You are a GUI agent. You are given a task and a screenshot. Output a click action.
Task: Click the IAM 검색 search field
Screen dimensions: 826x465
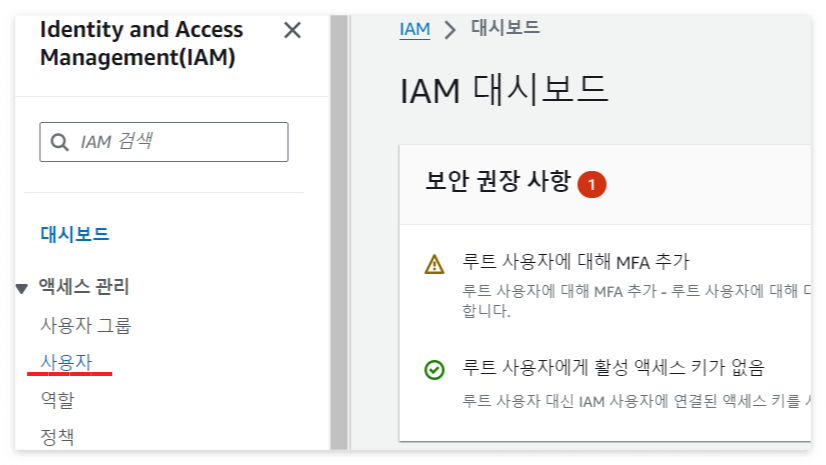point(164,142)
